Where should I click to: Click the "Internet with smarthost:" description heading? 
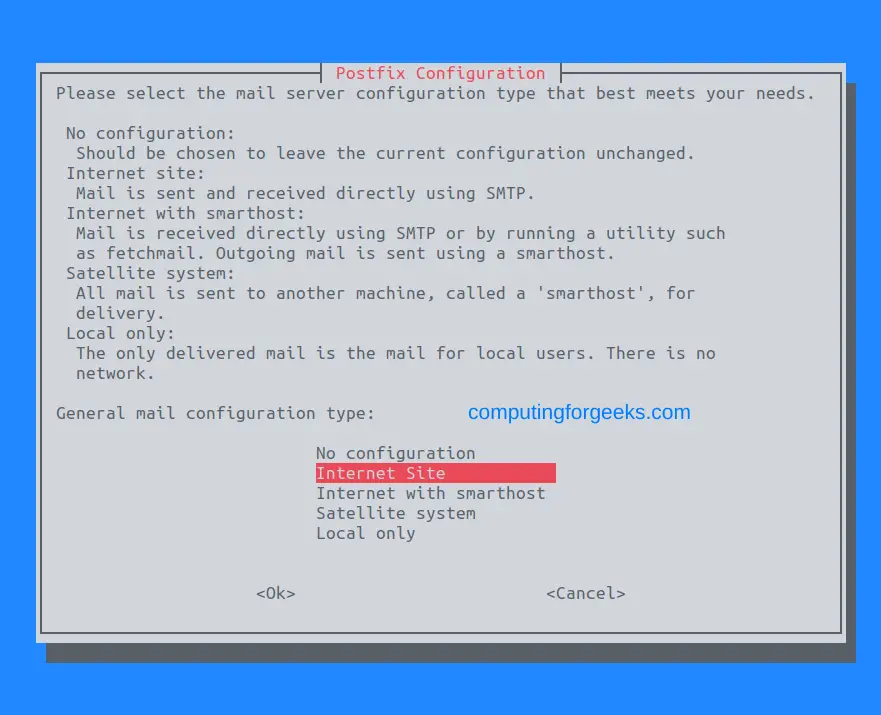[185, 213]
